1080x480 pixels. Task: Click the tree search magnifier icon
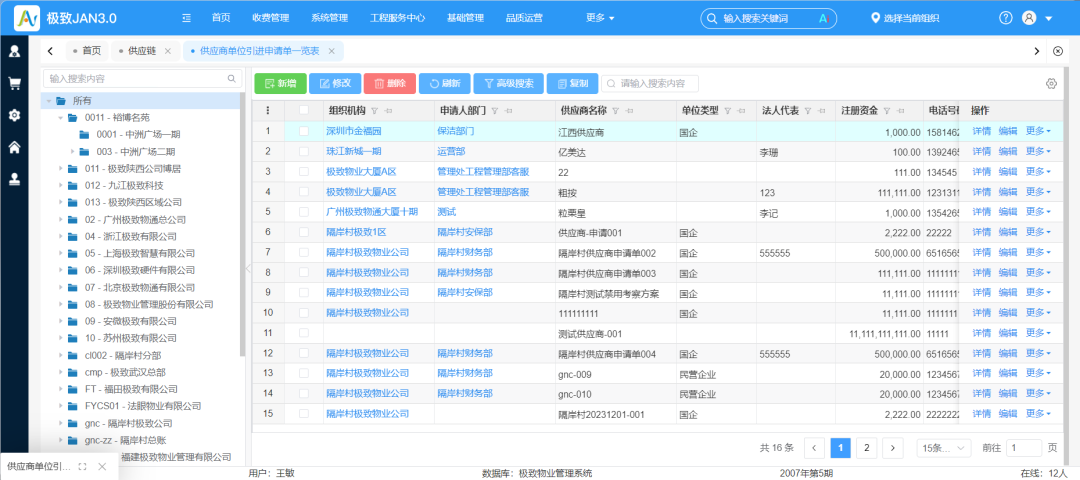point(231,79)
